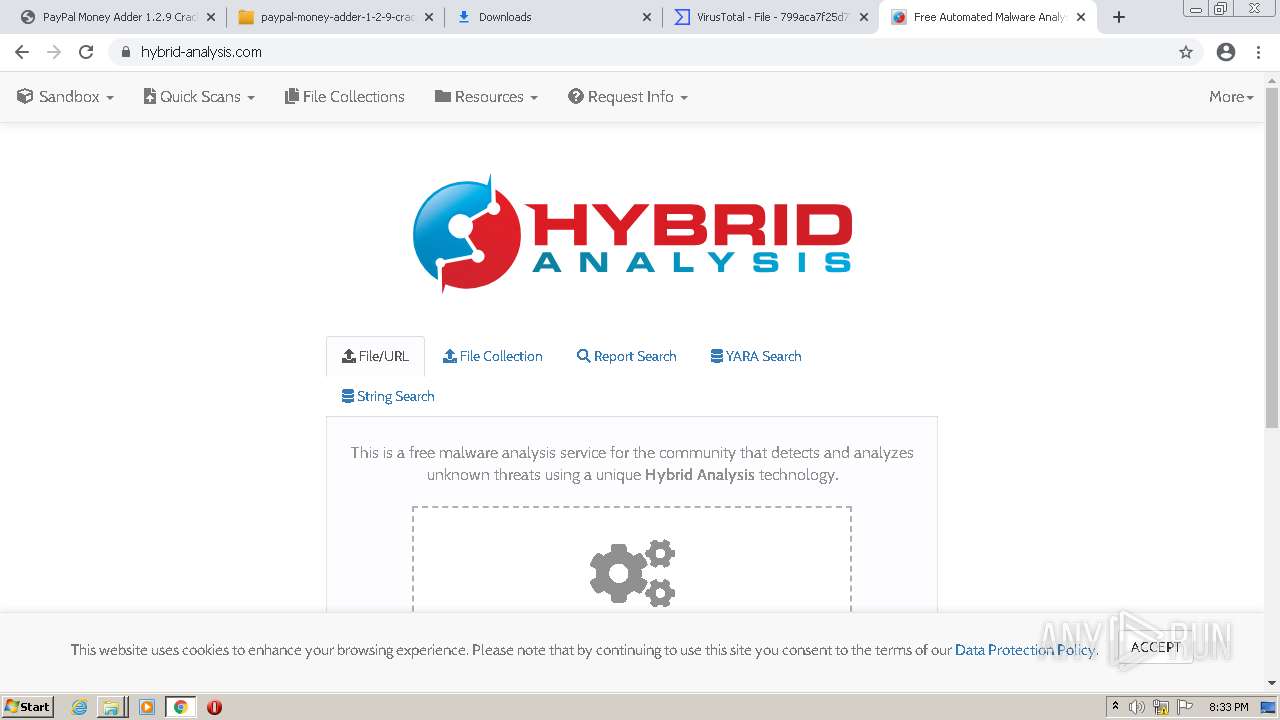The height and width of the screenshot is (720, 1280).
Task: Click the File Collections documents icon
Action: 292,96
